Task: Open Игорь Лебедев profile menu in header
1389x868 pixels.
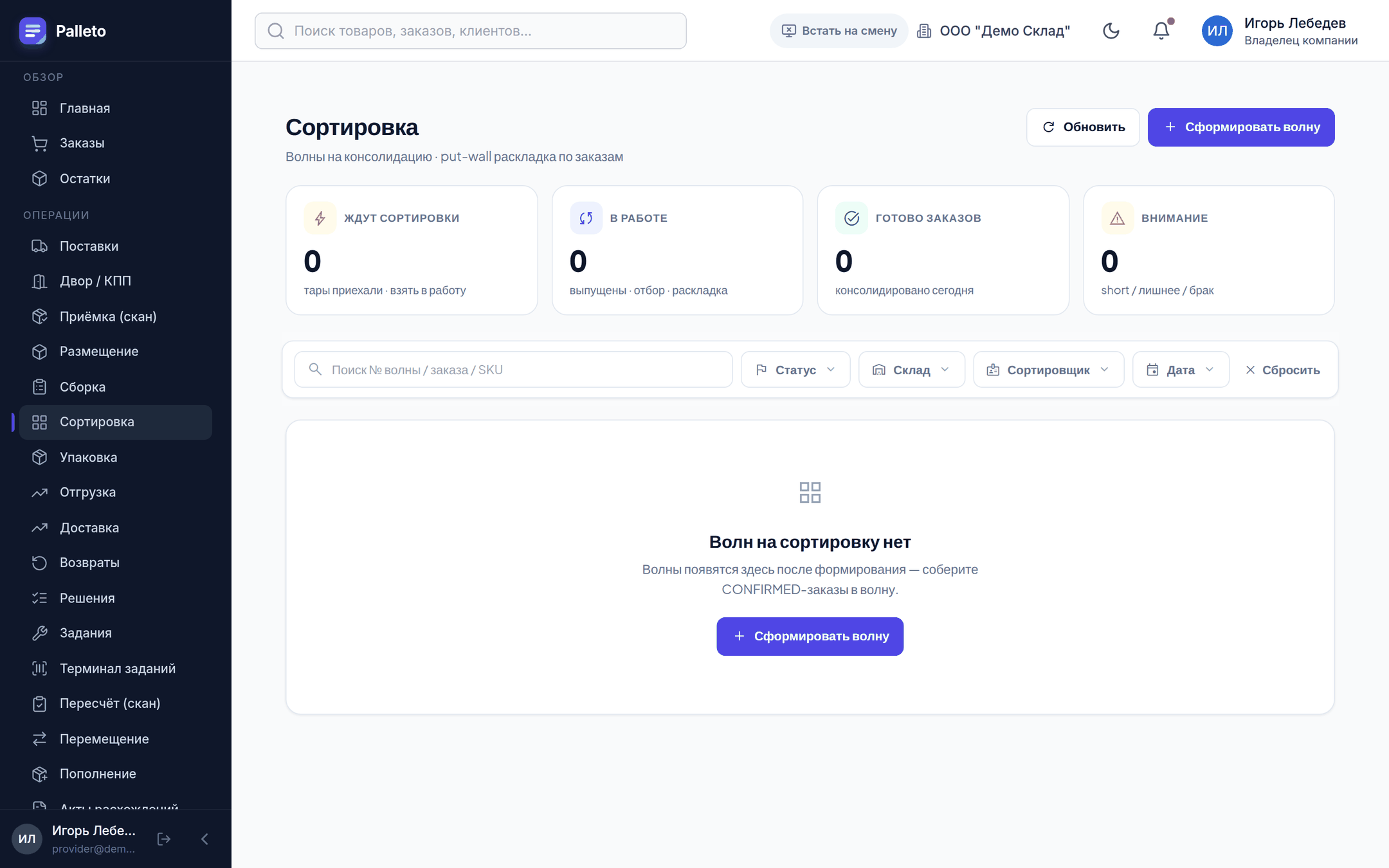Action: click(x=1280, y=31)
